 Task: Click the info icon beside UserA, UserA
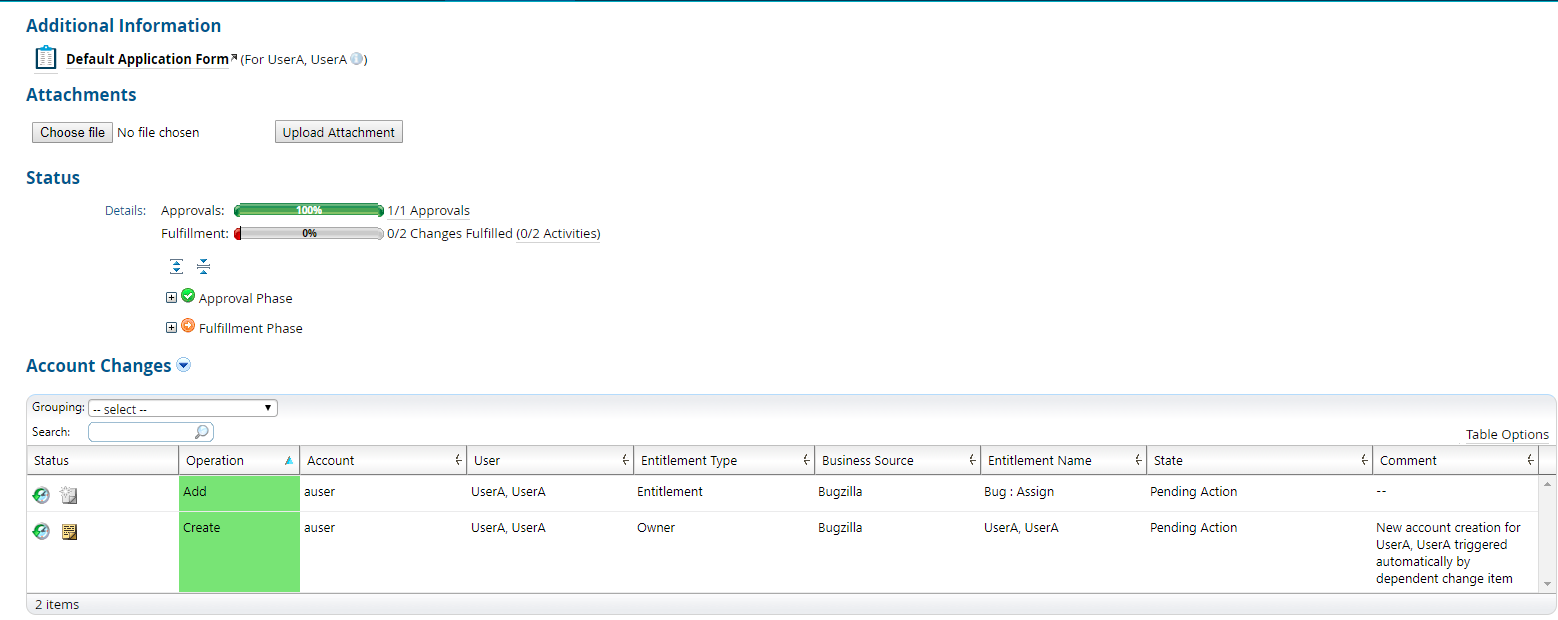point(356,59)
